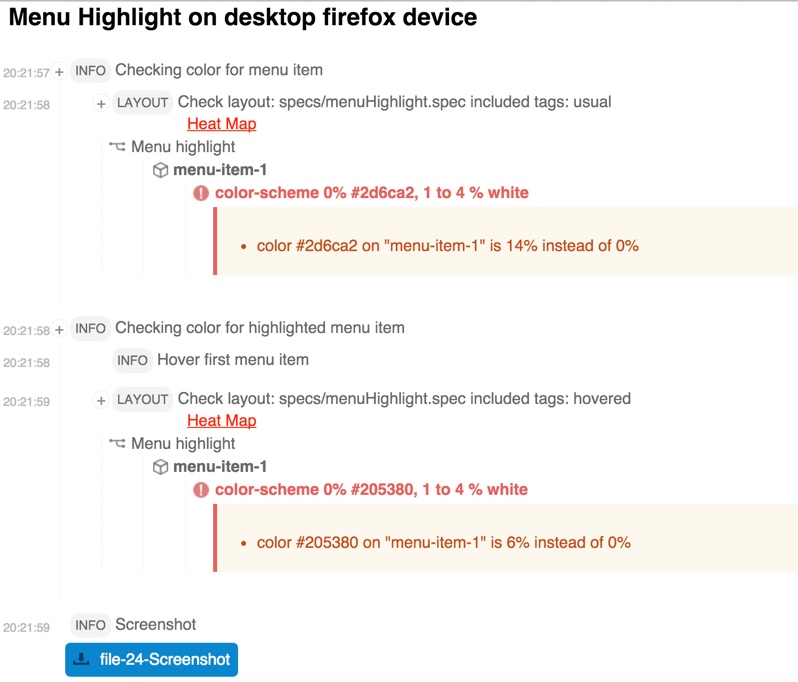Click the download icon on the screenshot button
Screen dimensions: 798x682
pyautogui.click(x=81, y=659)
